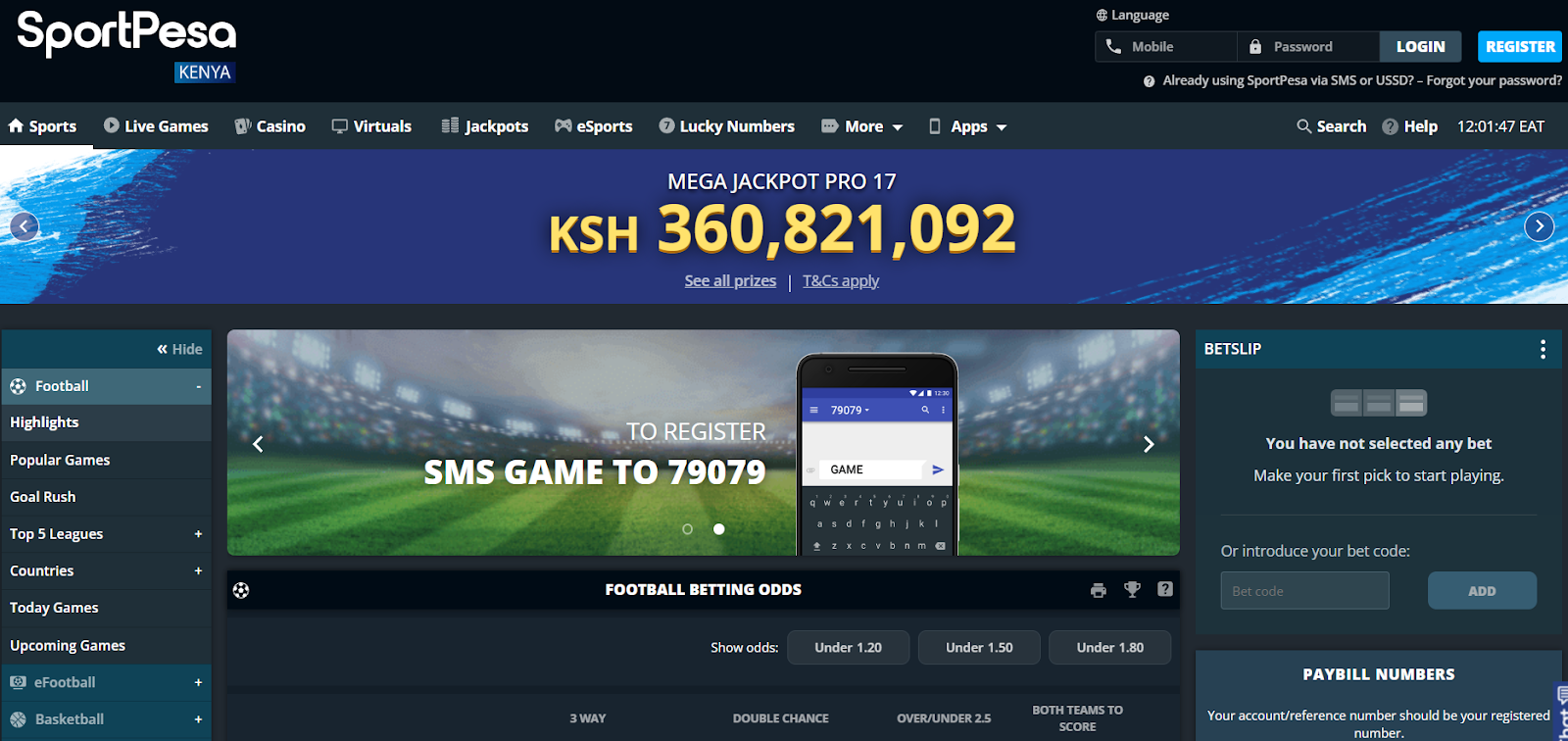Open the Jackpots tab
The height and width of the screenshot is (741, 1568).
point(485,126)
